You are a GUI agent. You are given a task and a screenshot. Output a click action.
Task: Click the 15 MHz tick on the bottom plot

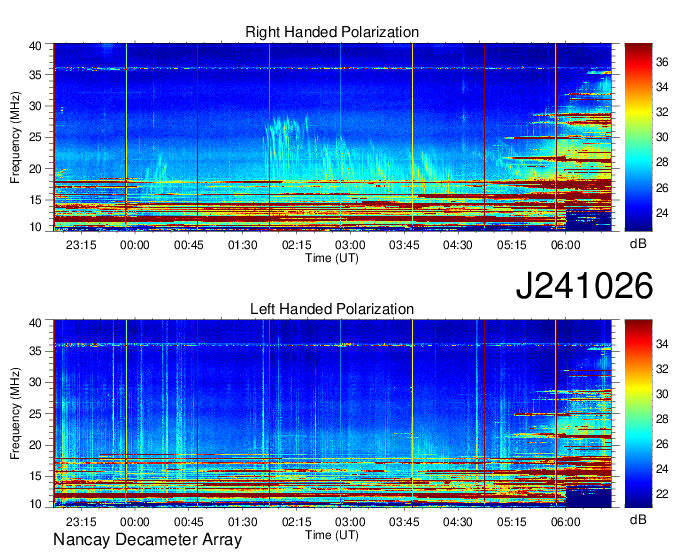pos(35,477)
